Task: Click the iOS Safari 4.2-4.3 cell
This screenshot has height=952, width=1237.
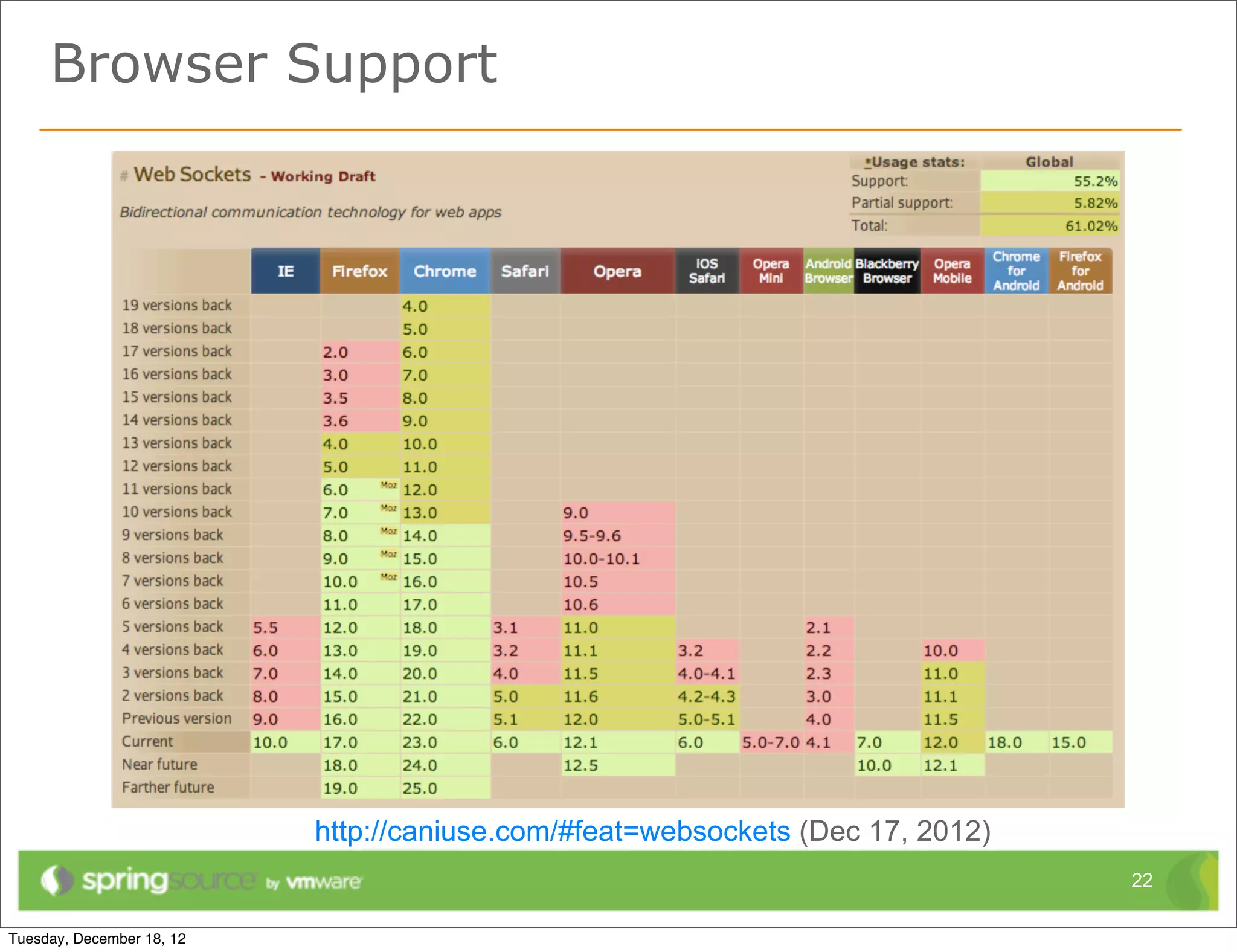Action: tap(707, 696)
